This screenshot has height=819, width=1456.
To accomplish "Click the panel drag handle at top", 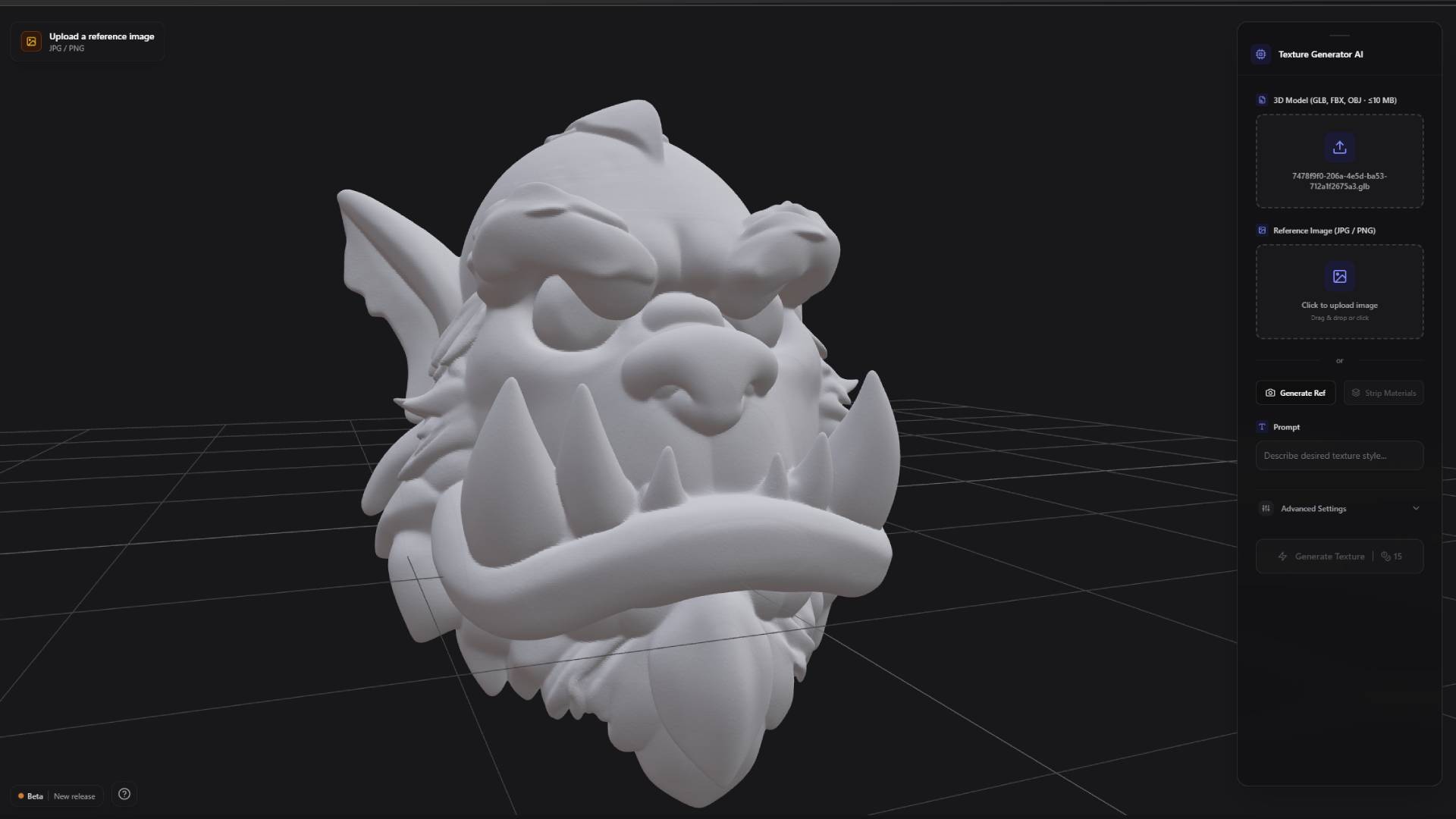I will click(1339, 35).
